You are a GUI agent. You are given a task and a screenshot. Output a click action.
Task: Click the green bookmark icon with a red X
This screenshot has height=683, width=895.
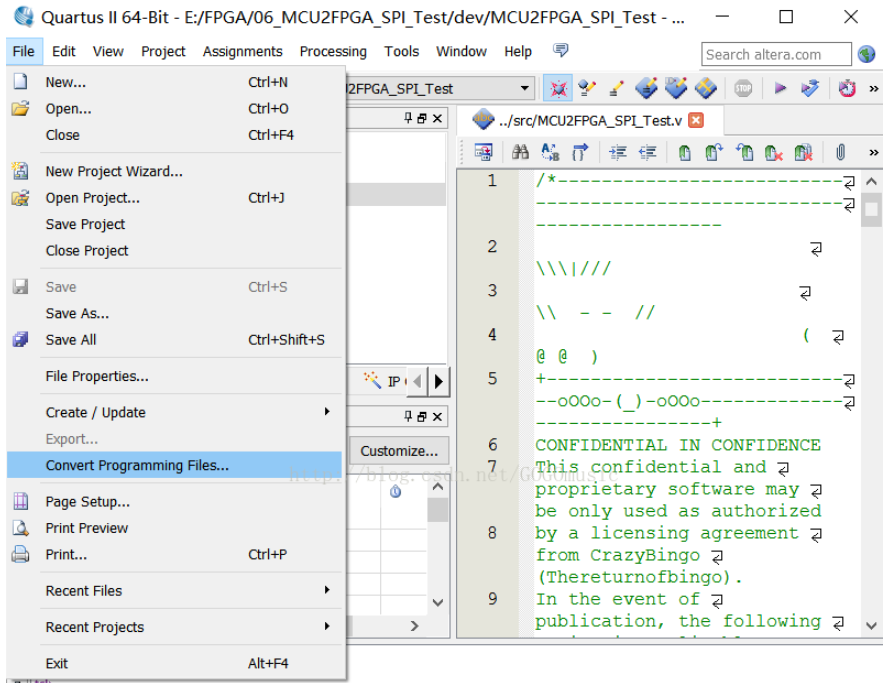pyautogui.click(x=773, y=152)
